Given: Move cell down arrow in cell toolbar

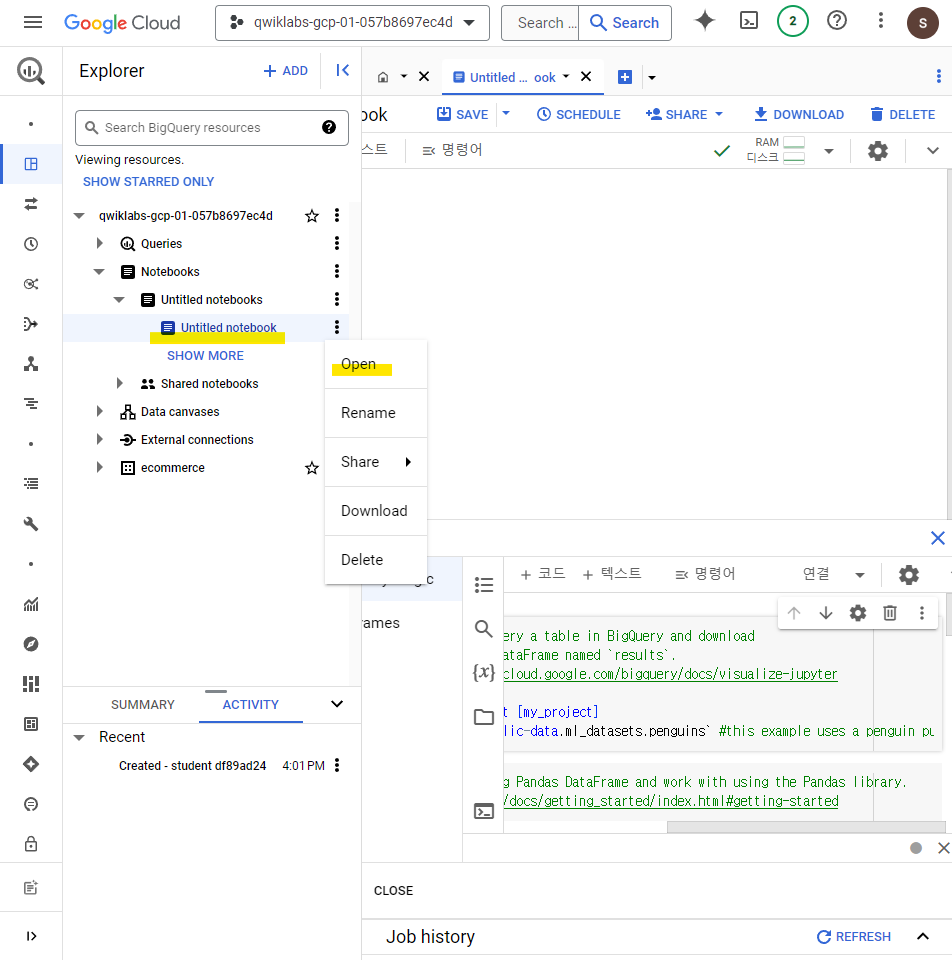Looking at the screenshot, I should tap(826, 613).
